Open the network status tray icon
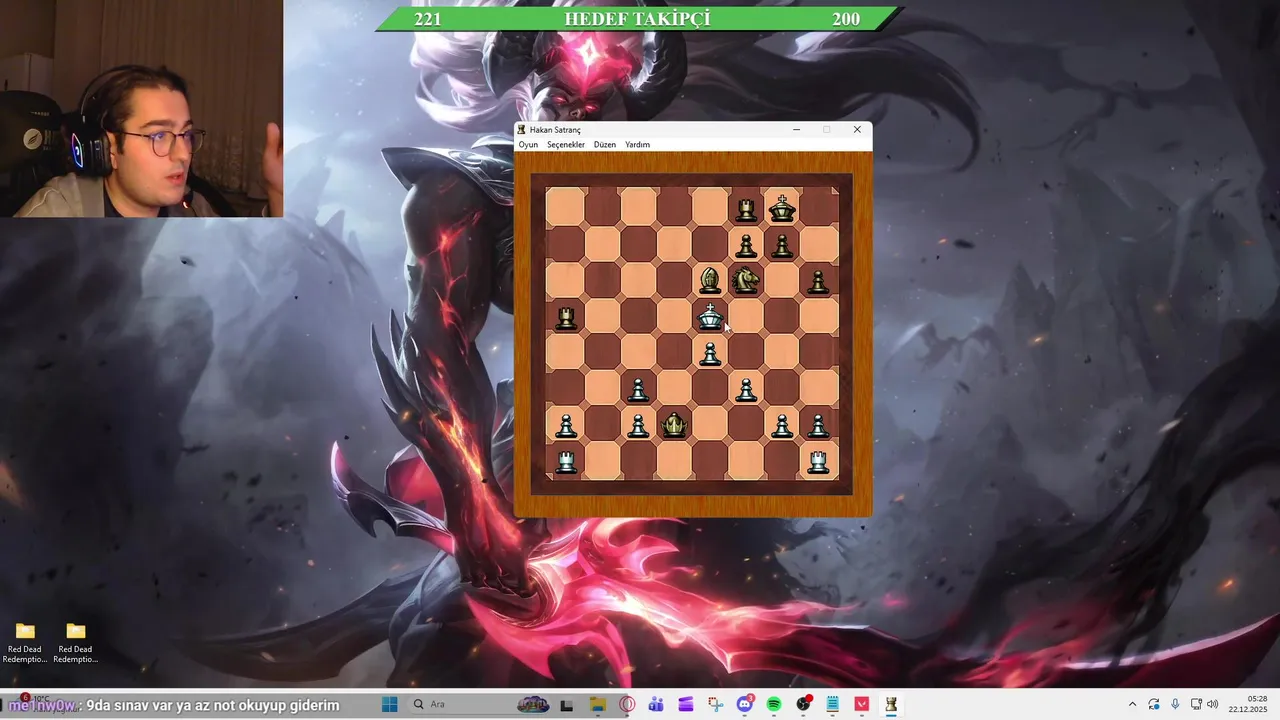Screen dimensions: 1280x720 (x=1196, y=705)
